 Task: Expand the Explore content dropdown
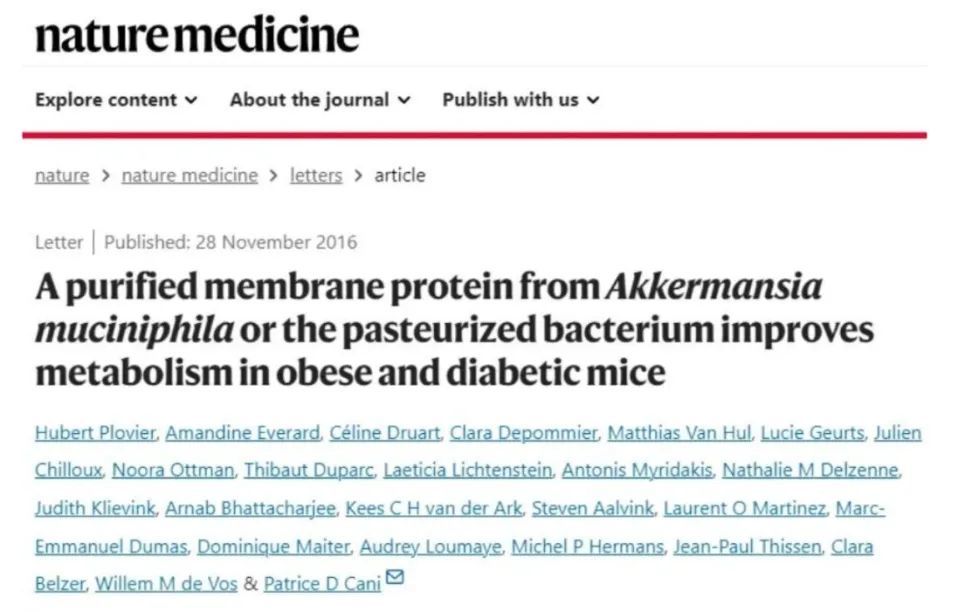[x=116, y=100]
